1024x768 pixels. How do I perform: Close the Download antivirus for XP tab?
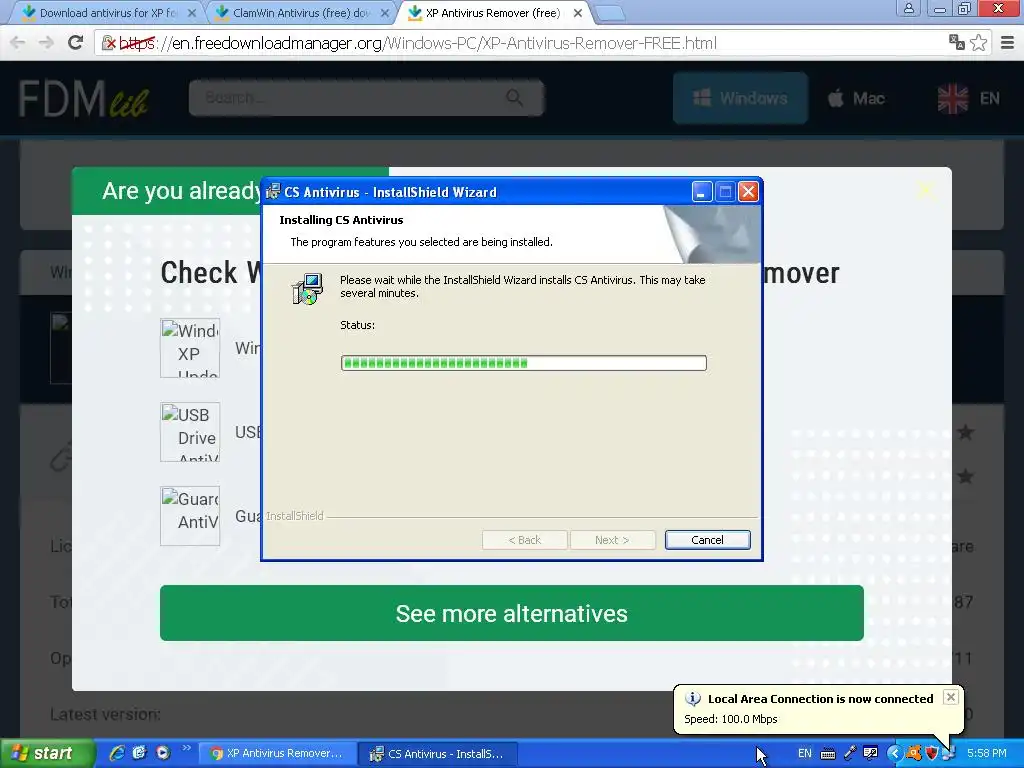coord(191,13)
